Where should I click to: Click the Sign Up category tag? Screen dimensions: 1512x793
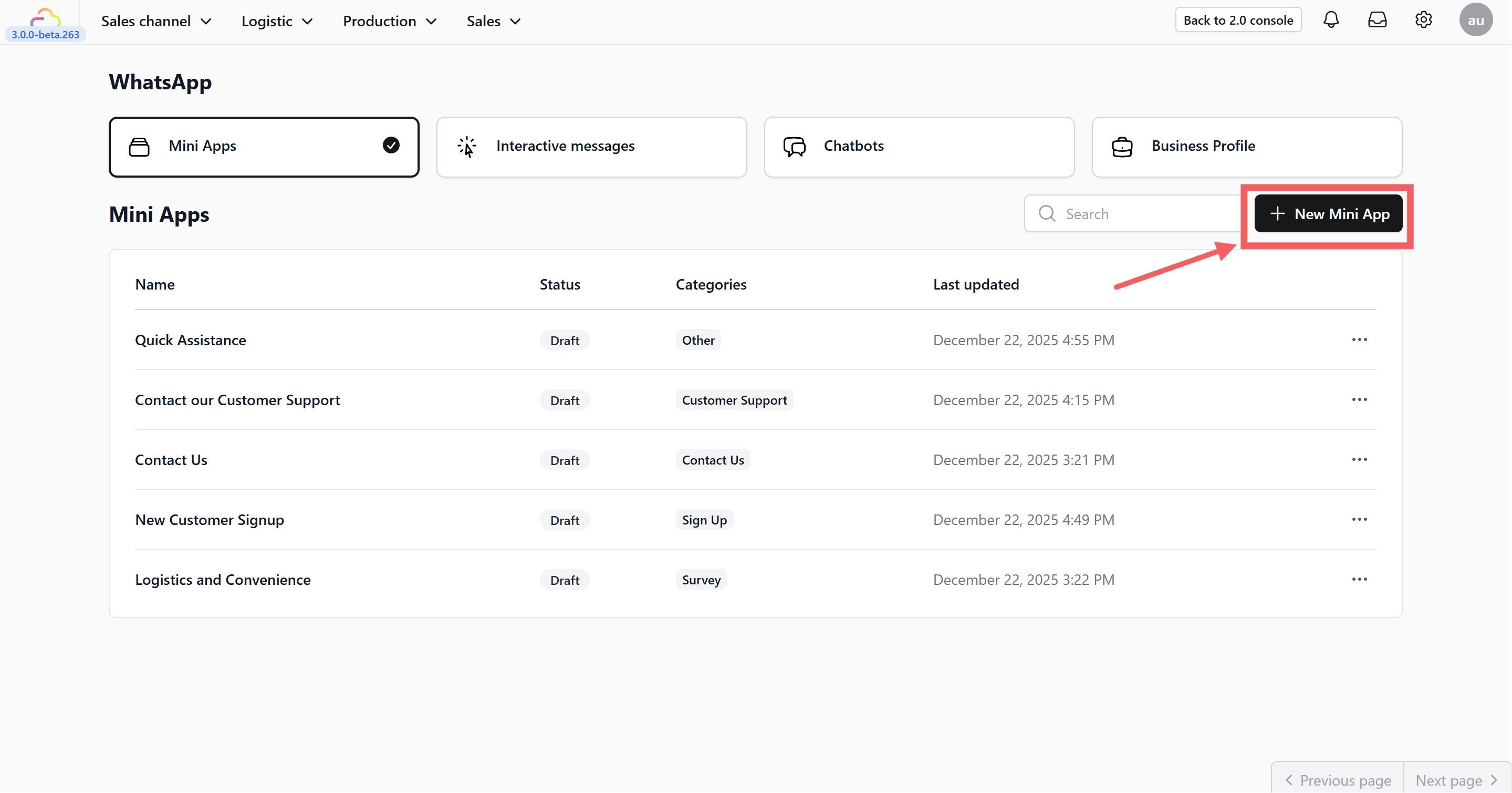(x=704, y=520)
